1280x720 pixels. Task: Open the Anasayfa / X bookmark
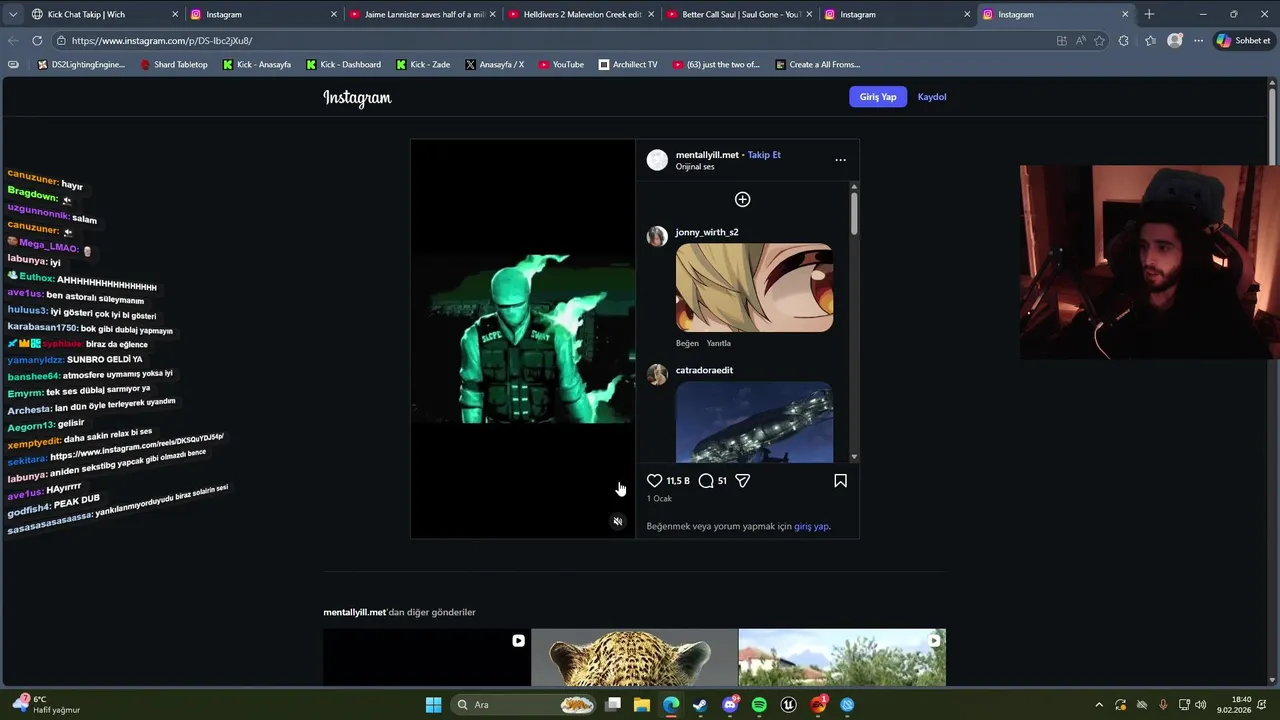click(495, 64)
